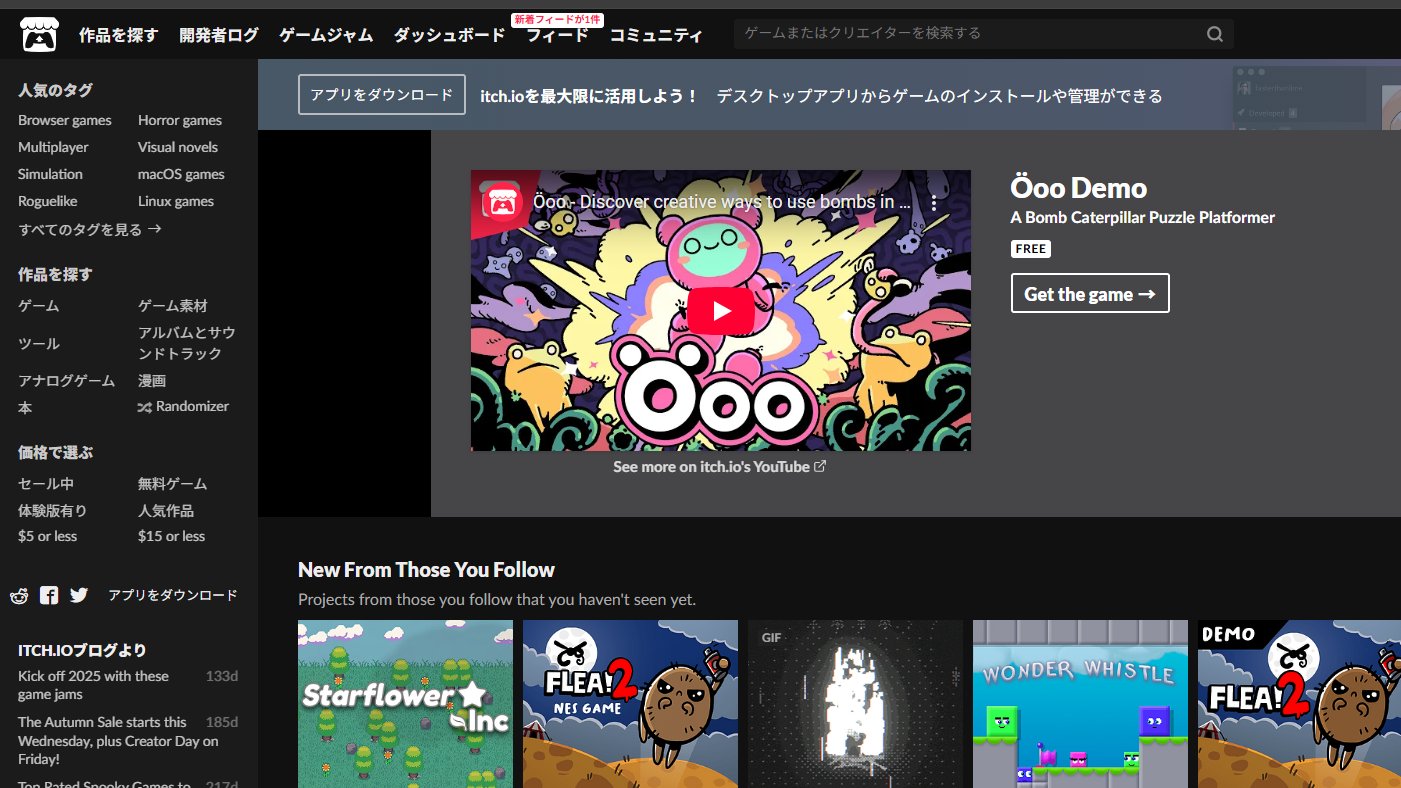The image size is (1401, 788).
Task: Click the 新着フィードが1件 notification badge
Action: (557, 19)
